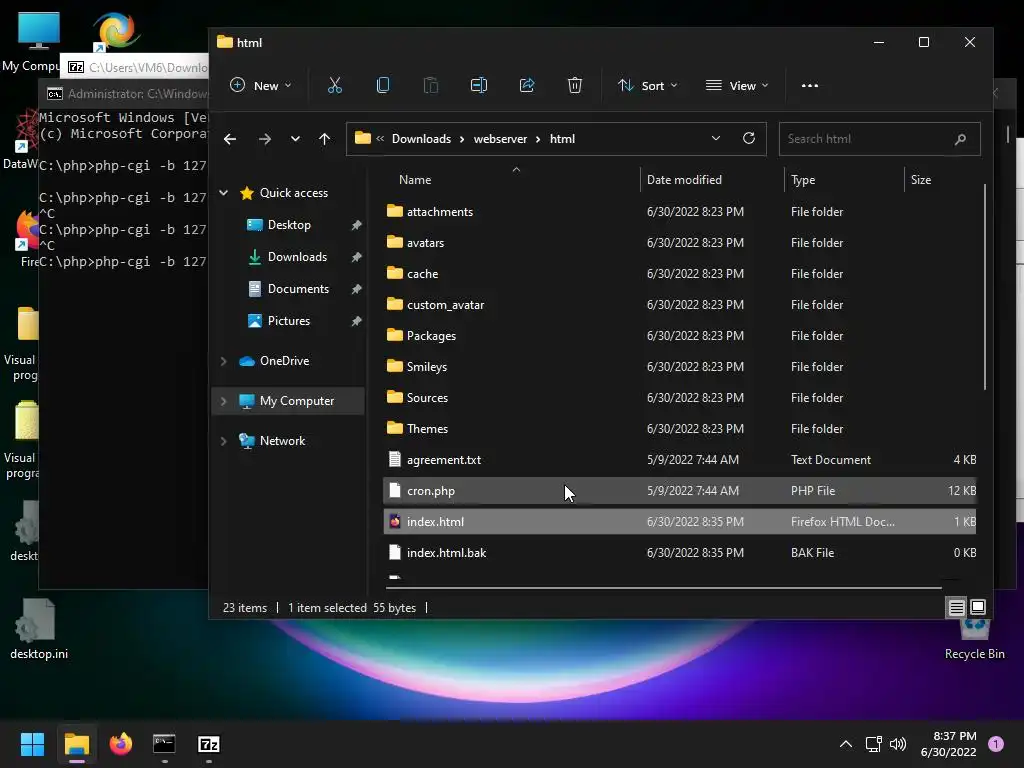Viewport: 1024px width, 768px height.
Task: Expand the OneDrive tree node
Action: coord(223,361)
